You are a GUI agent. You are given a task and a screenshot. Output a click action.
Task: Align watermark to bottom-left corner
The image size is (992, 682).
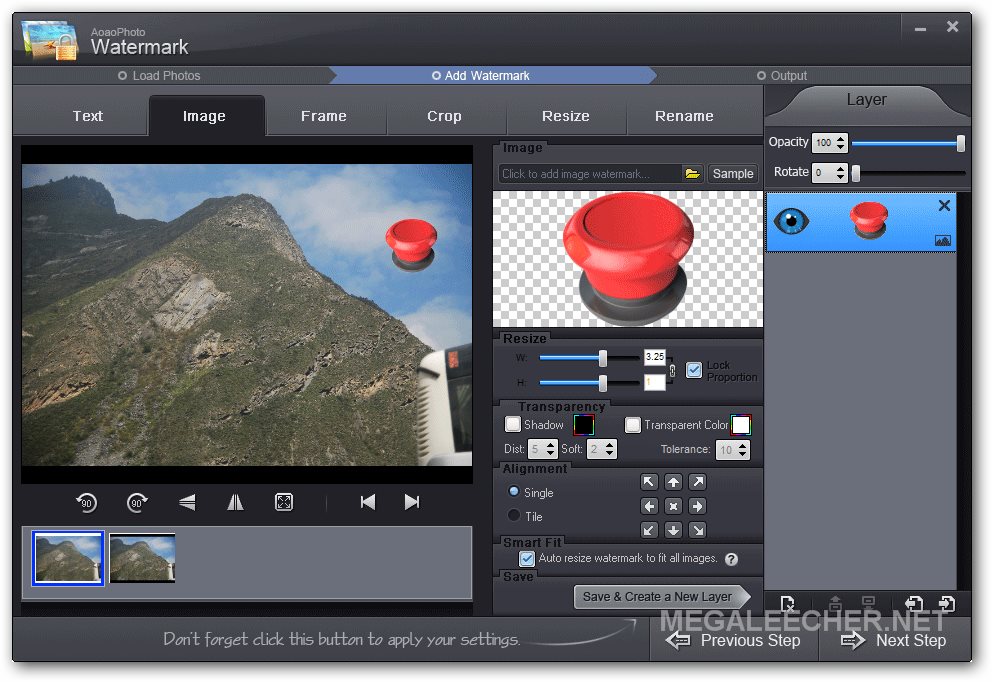tap(649, 530)
